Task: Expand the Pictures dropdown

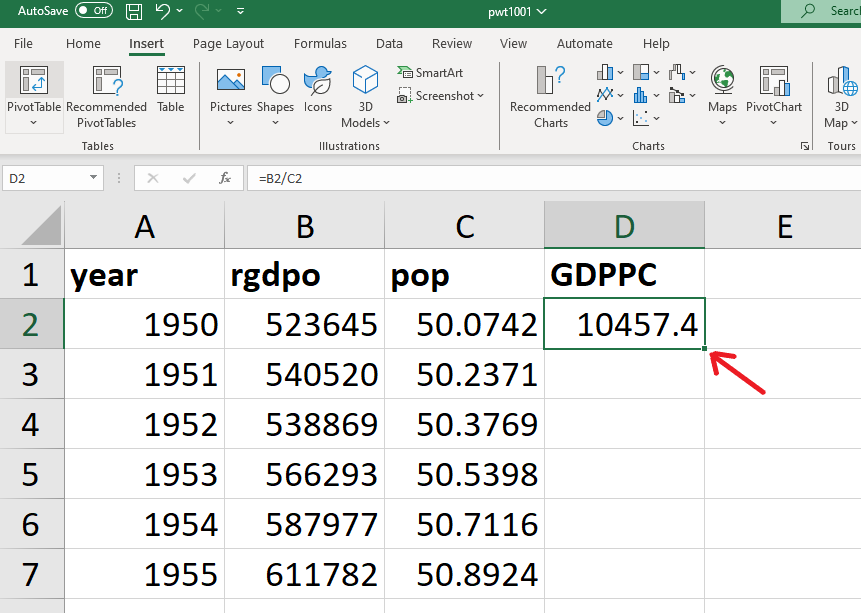Action: click(231, 123)
